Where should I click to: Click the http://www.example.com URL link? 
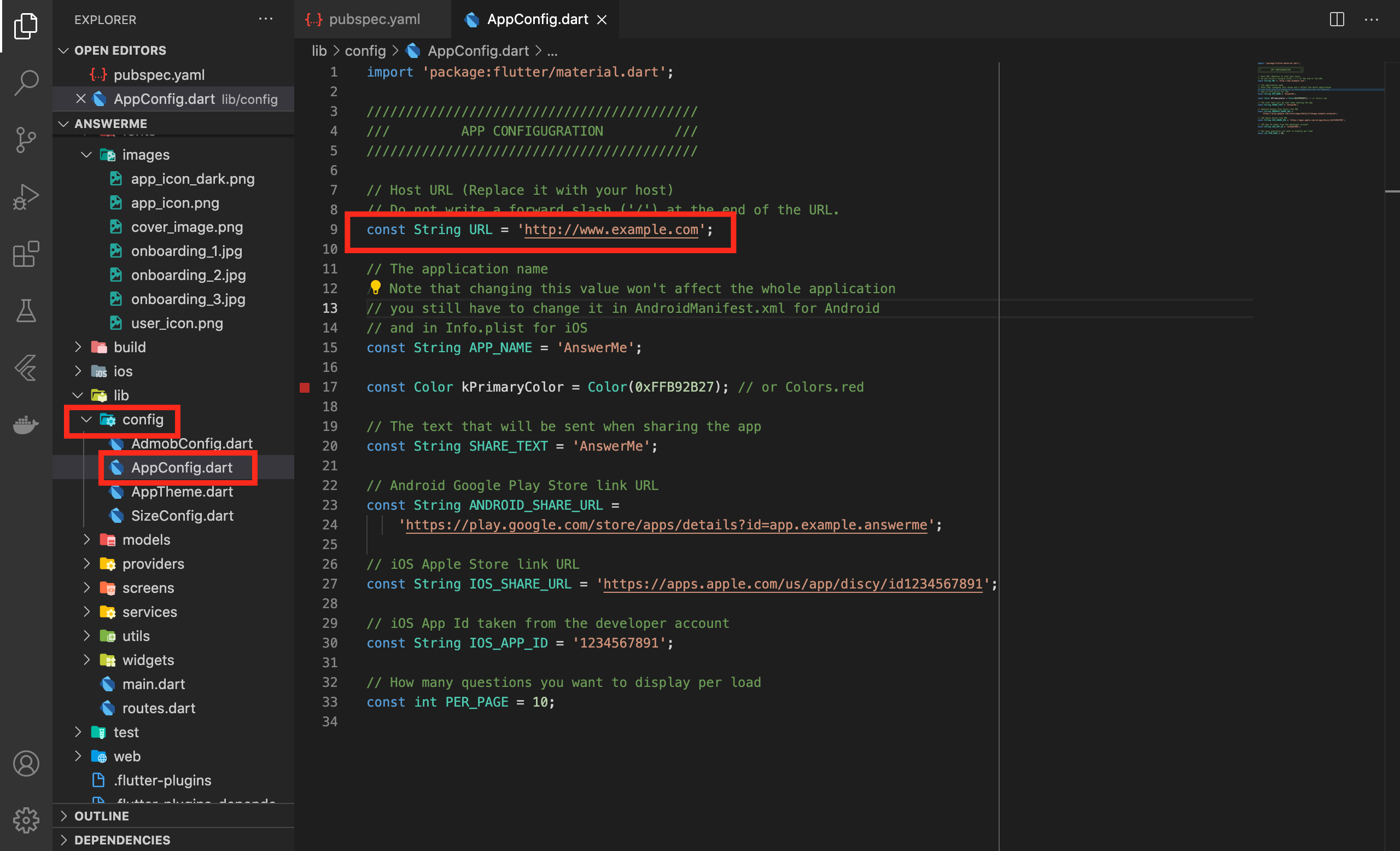(x=611, y=230)
